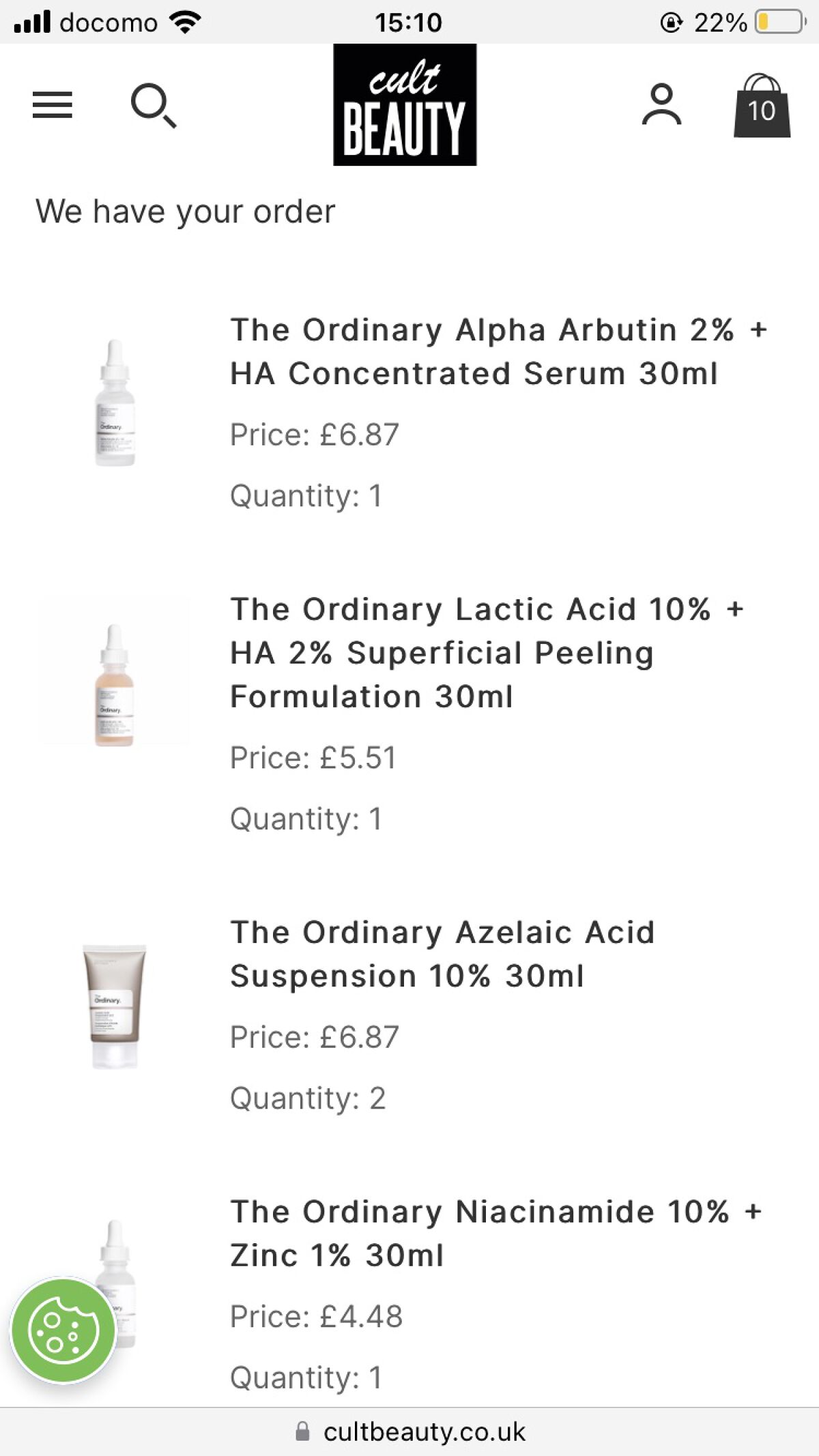Click the Cult Beauty logo
This screenshot has height=1456, width=819.
(405, 104)
